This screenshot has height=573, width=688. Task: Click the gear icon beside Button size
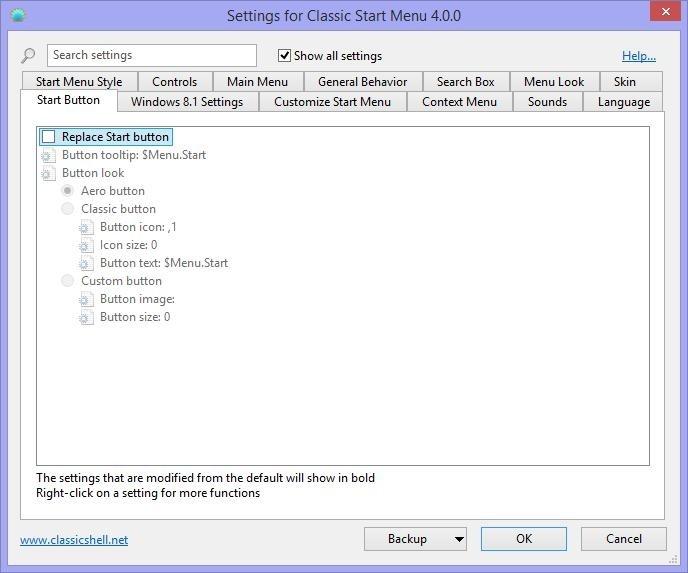(86, 317)
